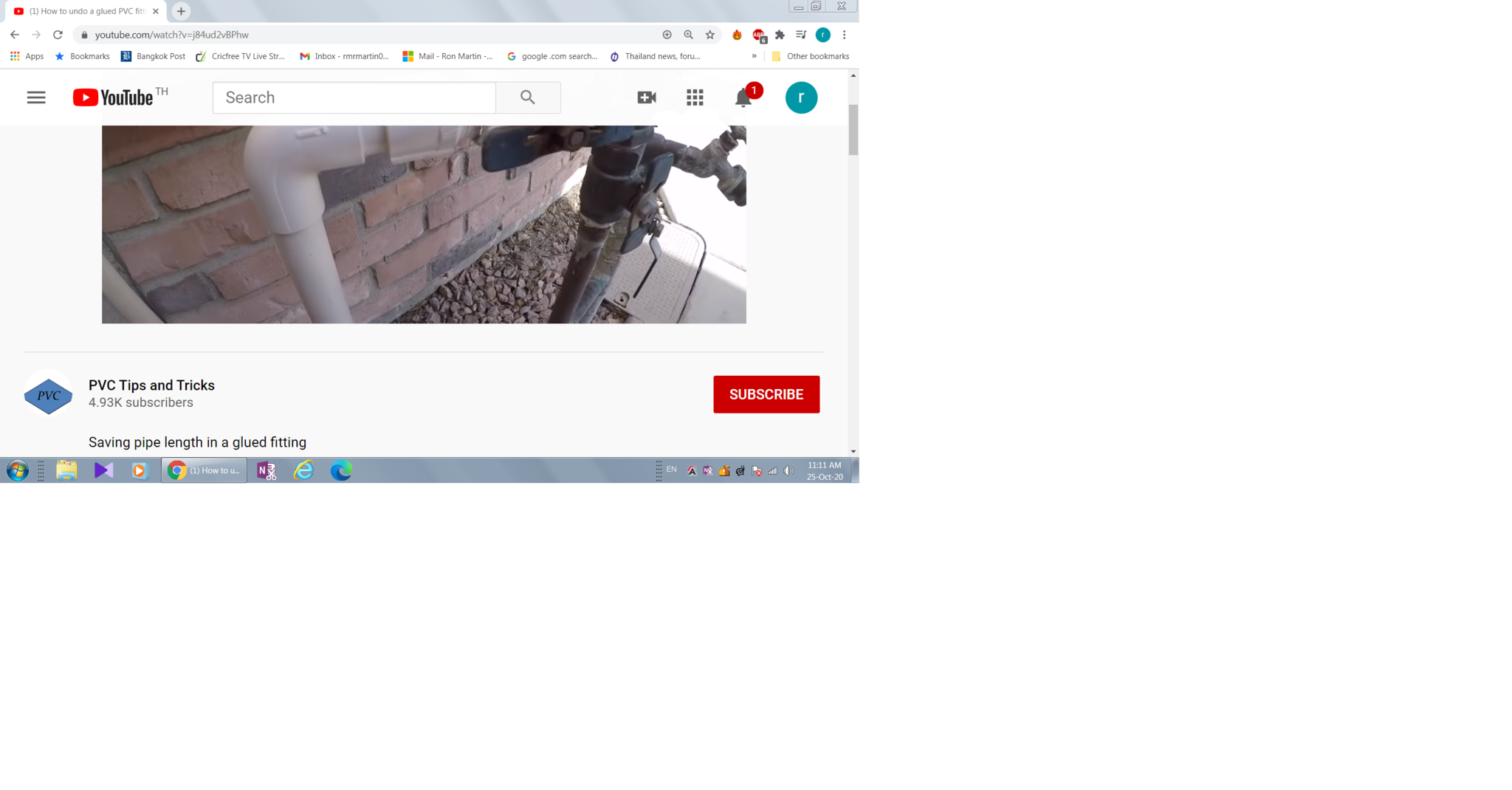
Task: Click the vertical scrollbar thumb
Action: click(x=853, y=130)
